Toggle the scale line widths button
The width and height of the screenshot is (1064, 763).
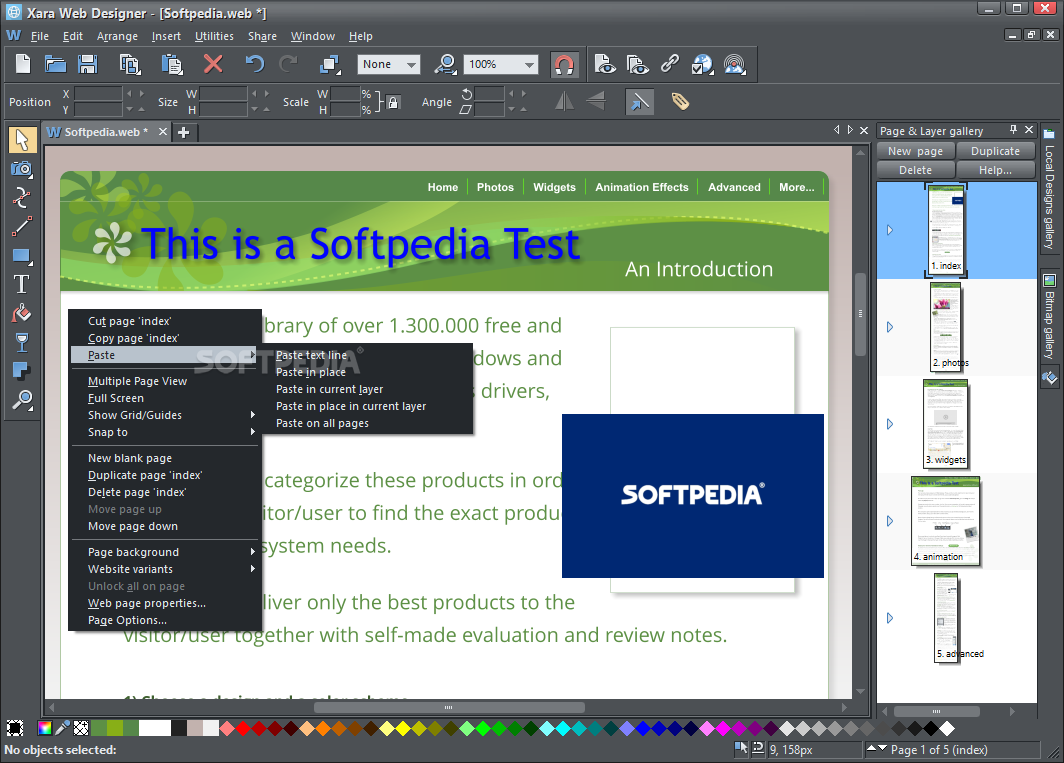639,102
